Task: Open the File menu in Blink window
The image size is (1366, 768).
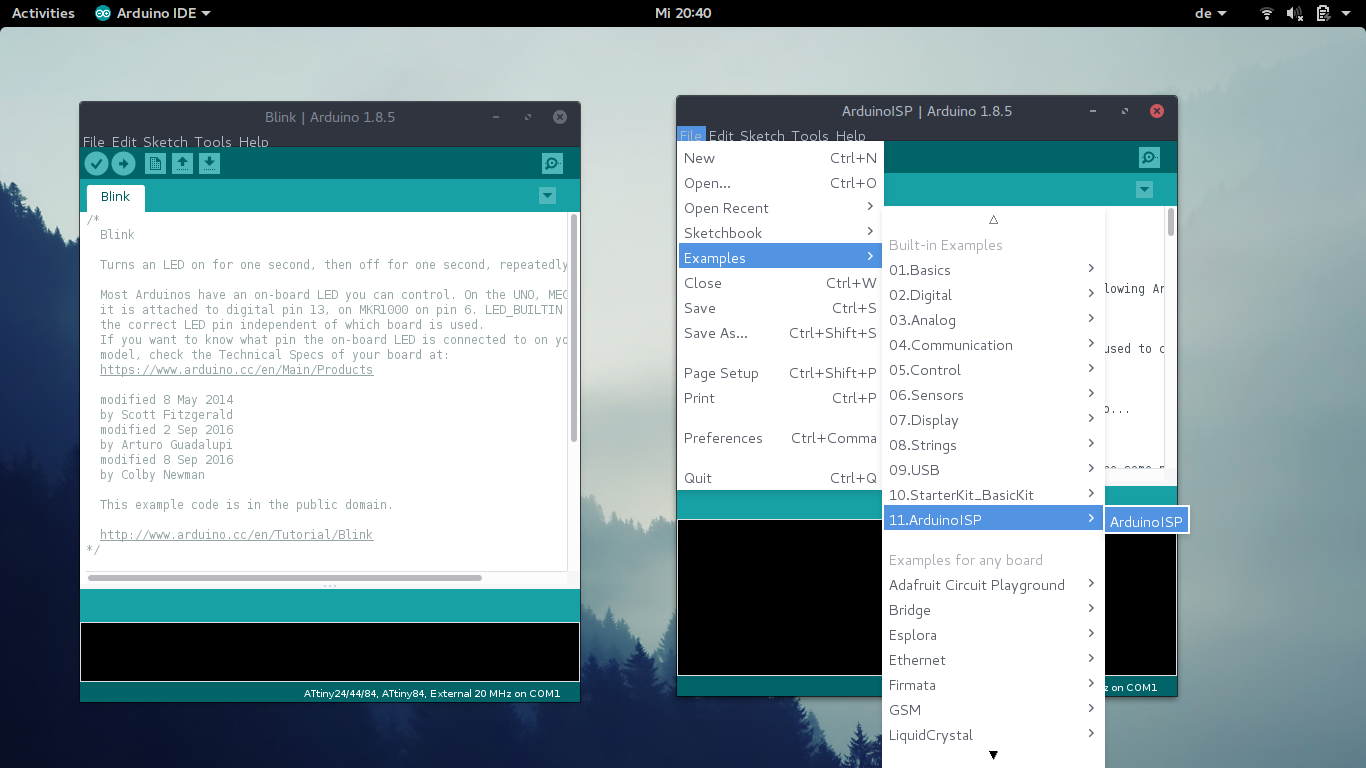Action: click(94, 142)
